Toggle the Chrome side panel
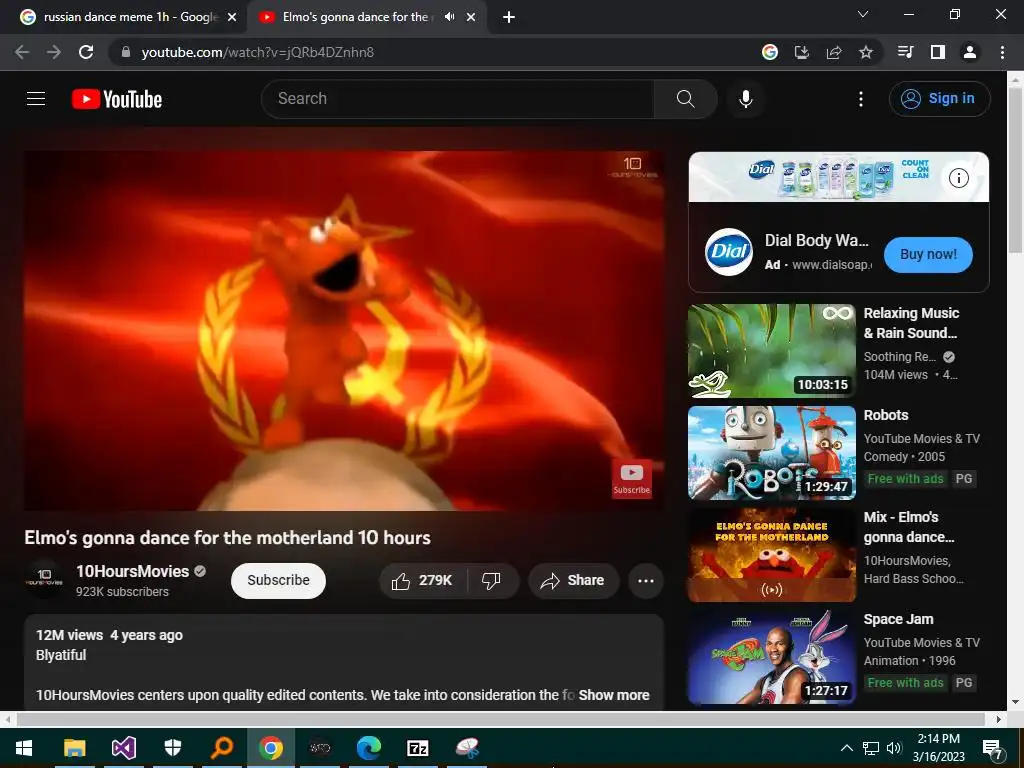Image resolution: width=1024 pixels, height=768 pixels. [938, 52]
